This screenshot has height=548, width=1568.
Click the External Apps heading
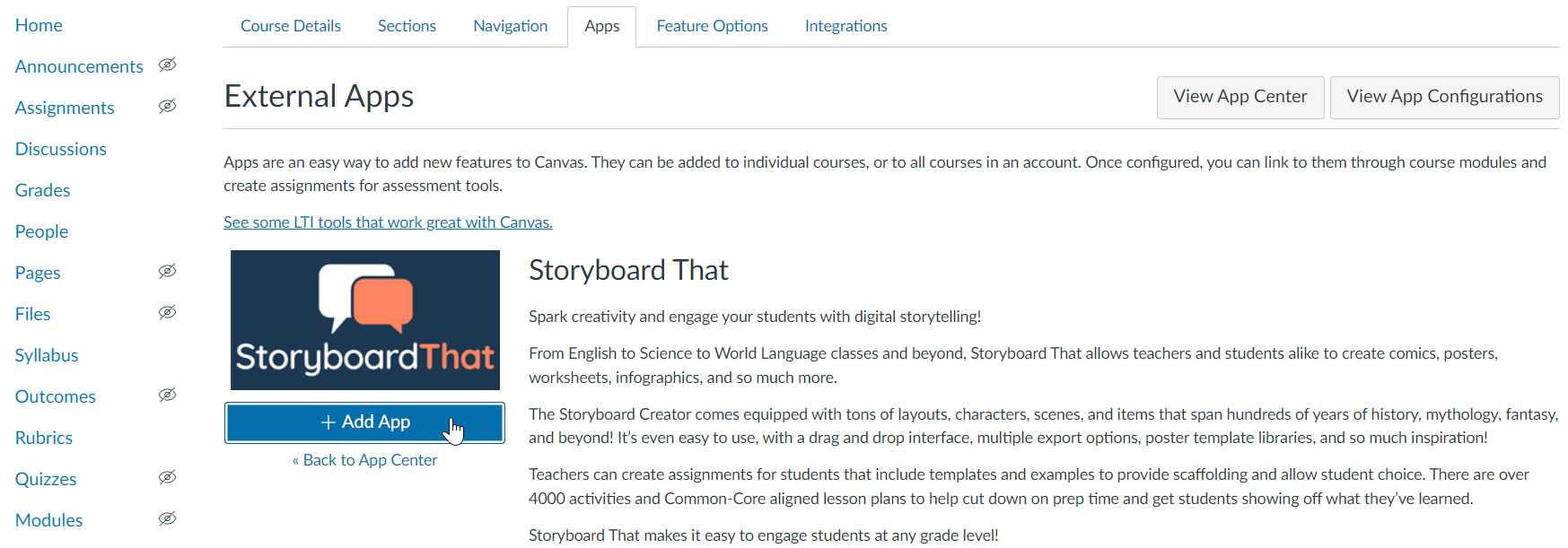click(x=319, y=97)
